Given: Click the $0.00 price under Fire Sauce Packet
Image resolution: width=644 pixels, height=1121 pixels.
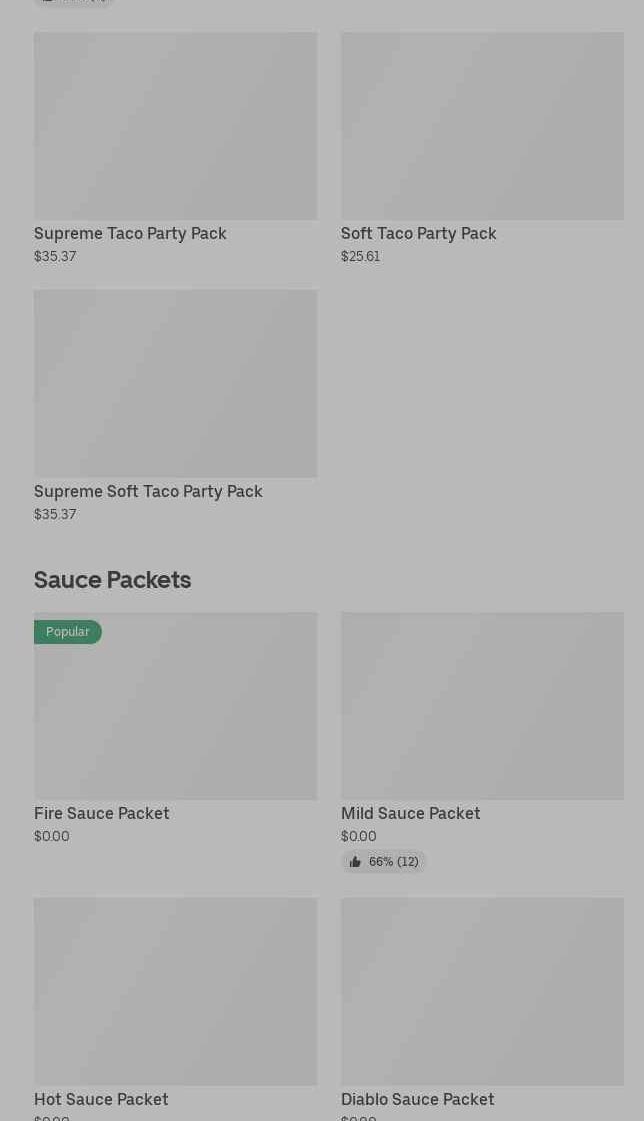Looking at the screenshot, I should tap(52, 836).
